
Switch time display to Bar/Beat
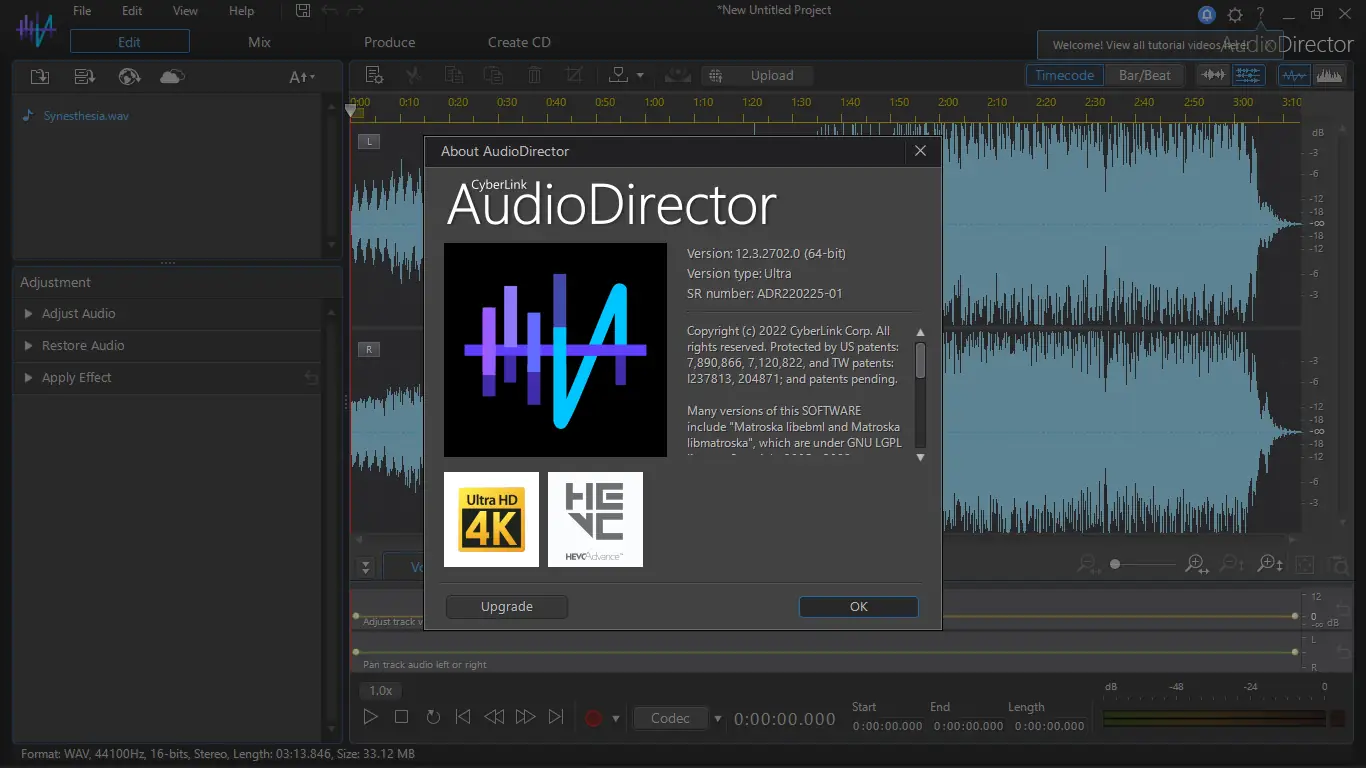(x=1144, y=75)
